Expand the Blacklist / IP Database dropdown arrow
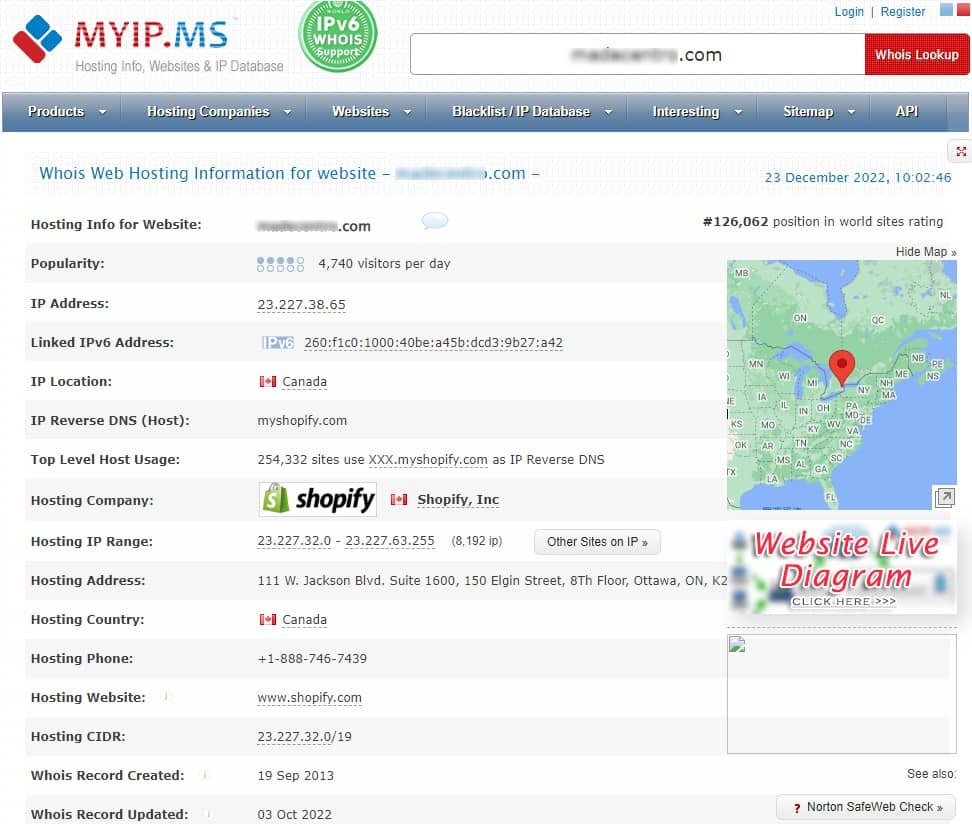 tap(608, 112)
